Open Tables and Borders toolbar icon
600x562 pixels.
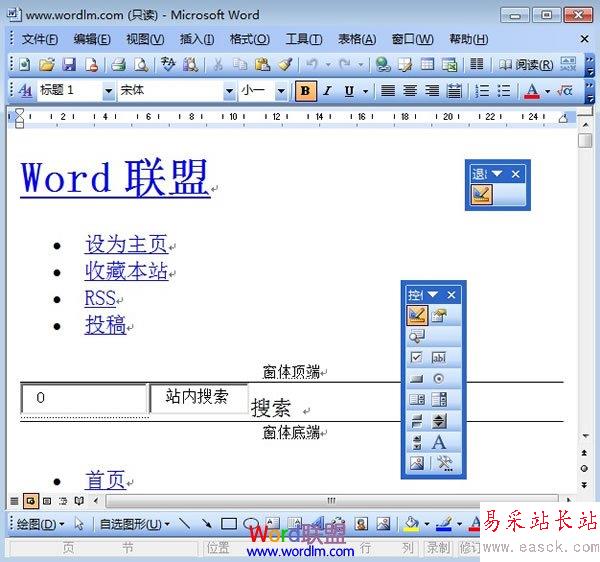405,65
